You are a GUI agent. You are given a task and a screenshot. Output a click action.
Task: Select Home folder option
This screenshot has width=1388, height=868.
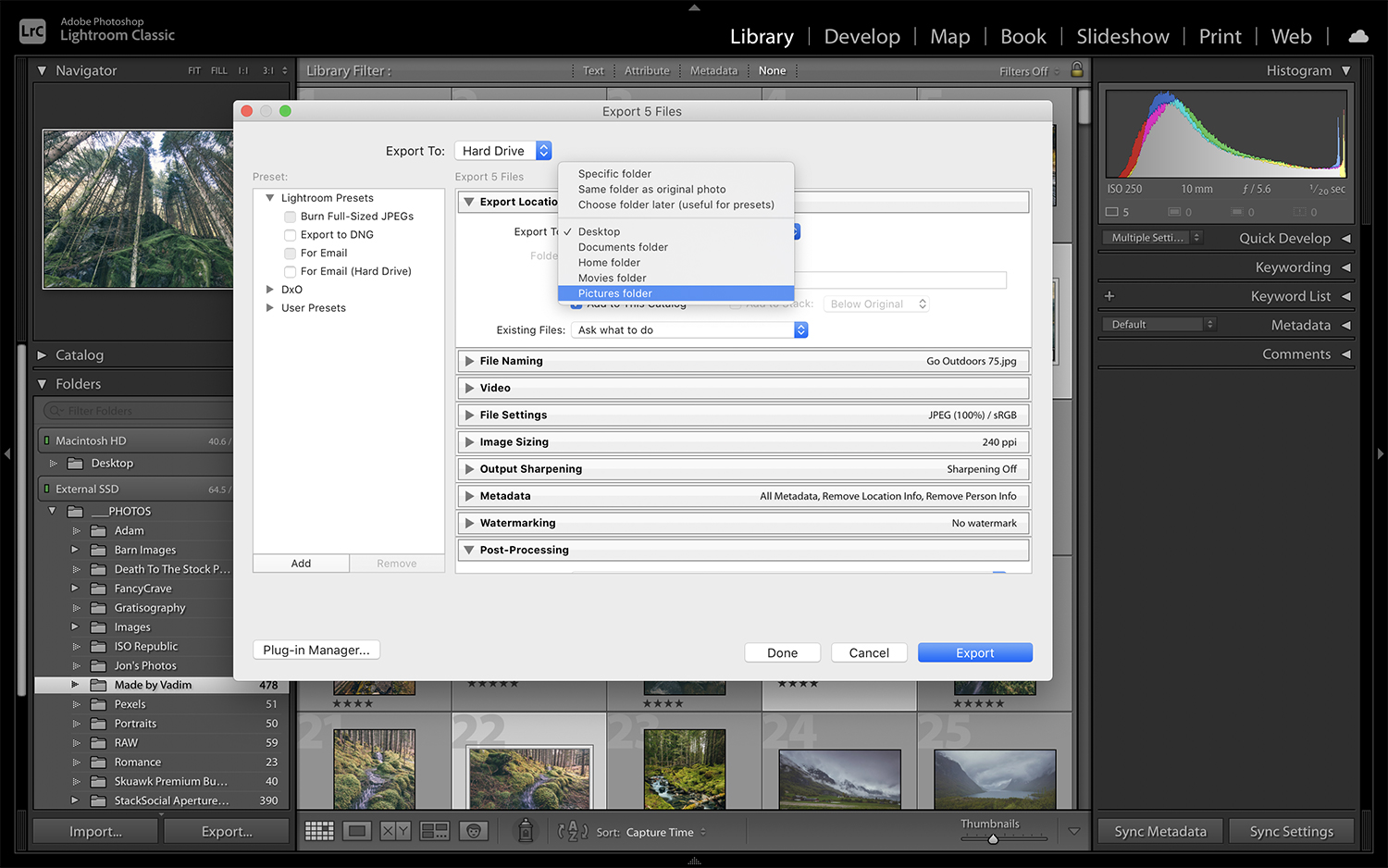click(x=675, y=263)
